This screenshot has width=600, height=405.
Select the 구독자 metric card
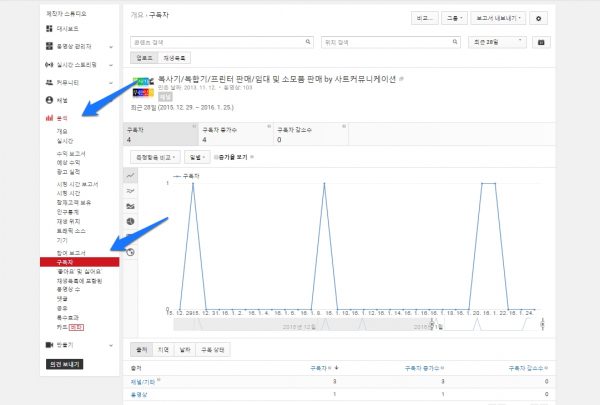(161, 134)
